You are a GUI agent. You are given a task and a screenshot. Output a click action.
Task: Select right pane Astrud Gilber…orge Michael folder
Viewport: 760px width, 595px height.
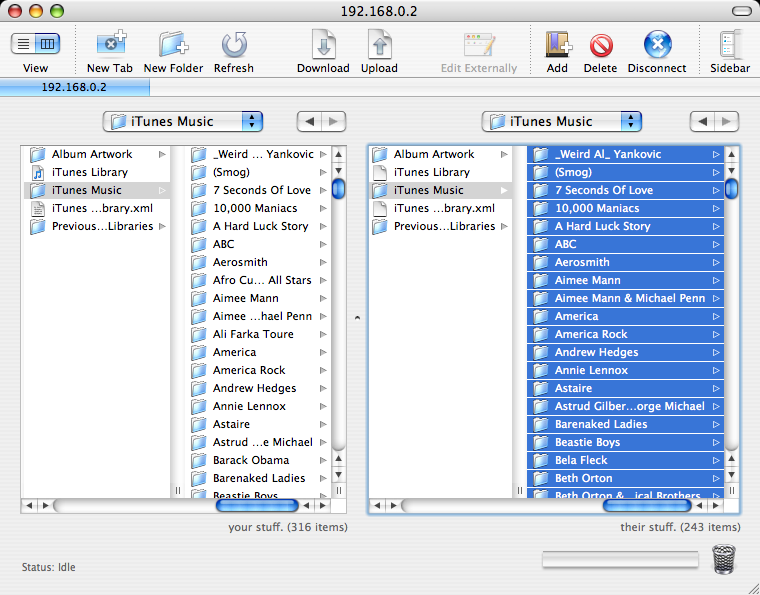pyautogui.click(x=625, y=406)
